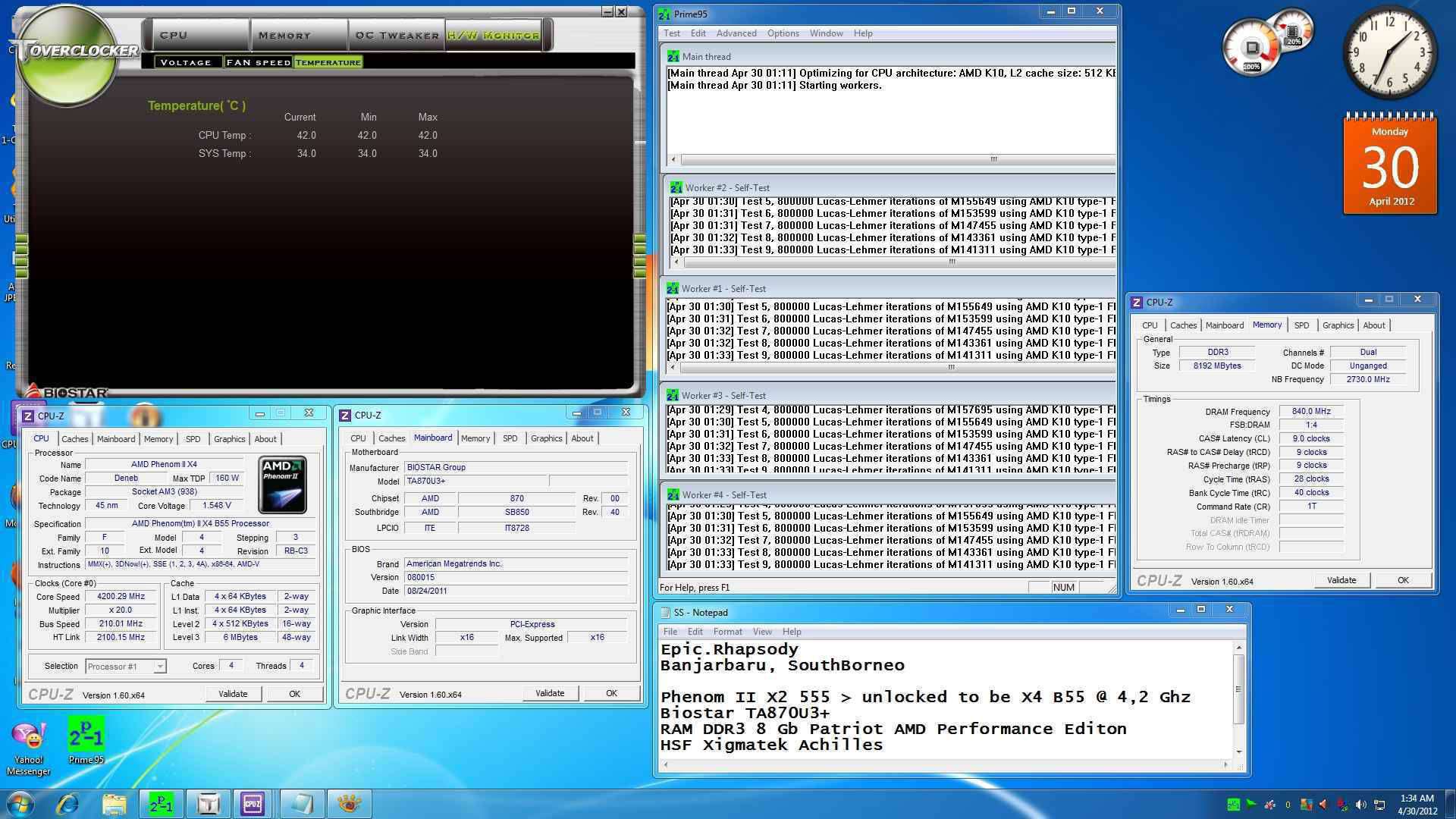Click OK in CPU-Z Memory window

click(1403, 580)
